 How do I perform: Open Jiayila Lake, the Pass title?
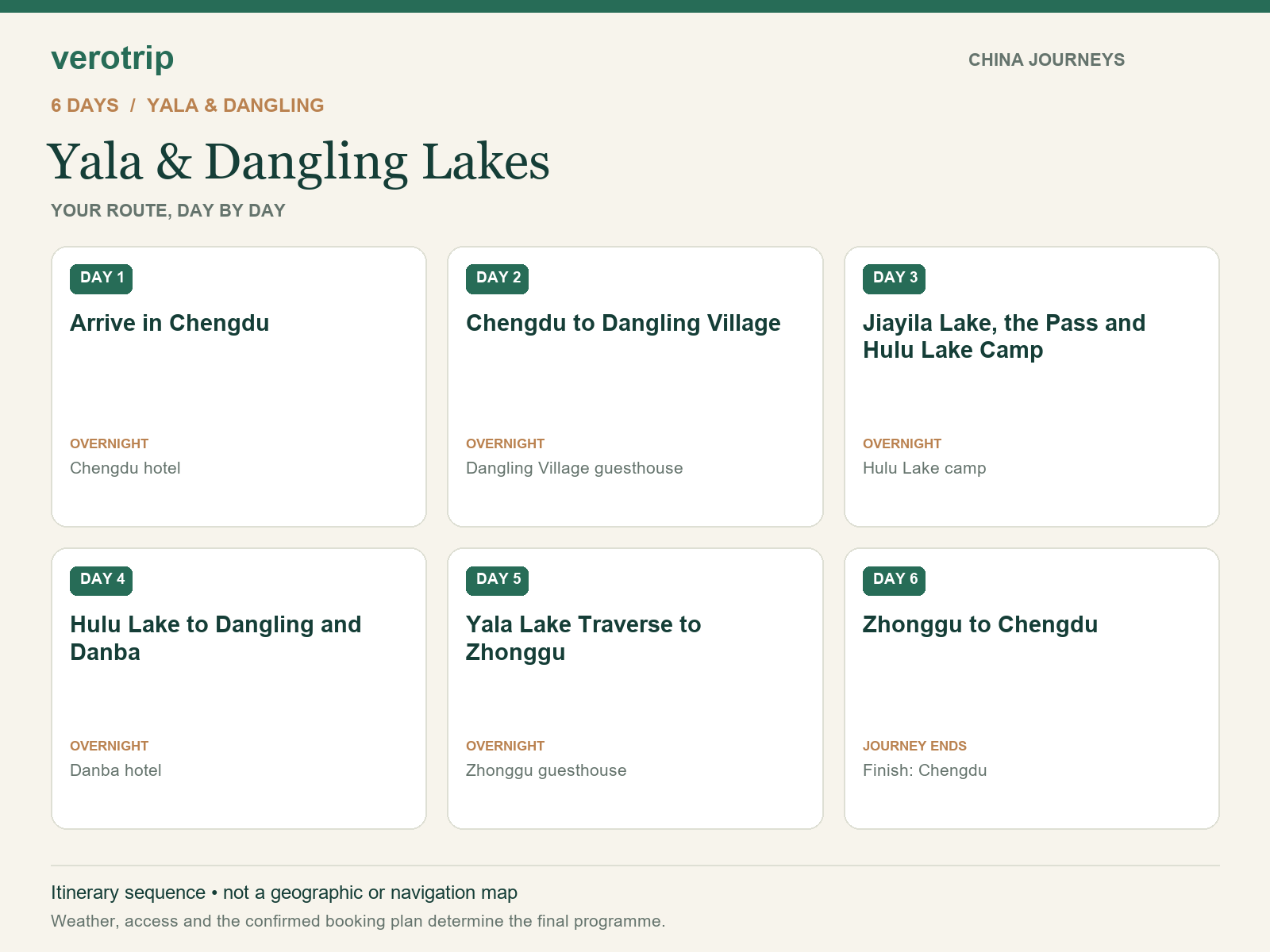tap(1004, 337)
